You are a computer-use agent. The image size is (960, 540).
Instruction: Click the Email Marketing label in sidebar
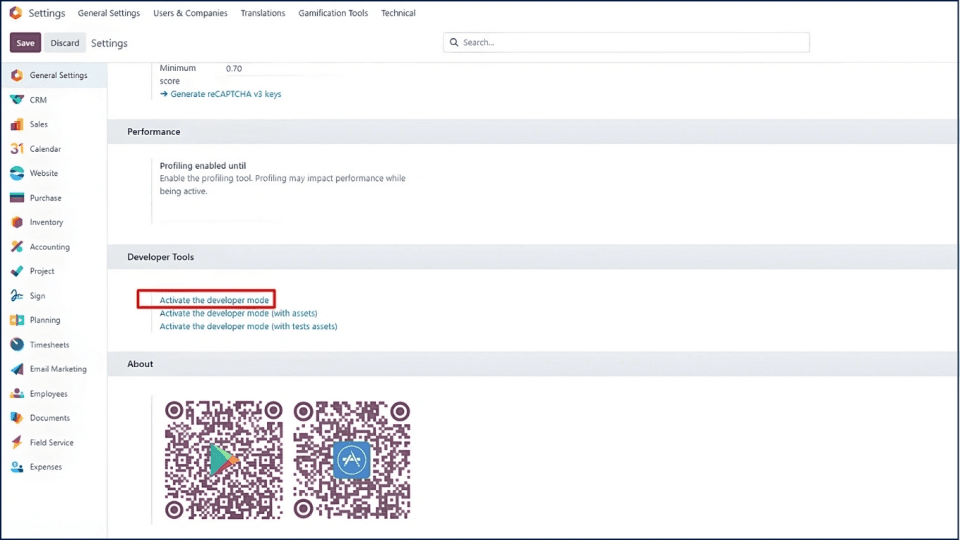[x=58, y=369]
